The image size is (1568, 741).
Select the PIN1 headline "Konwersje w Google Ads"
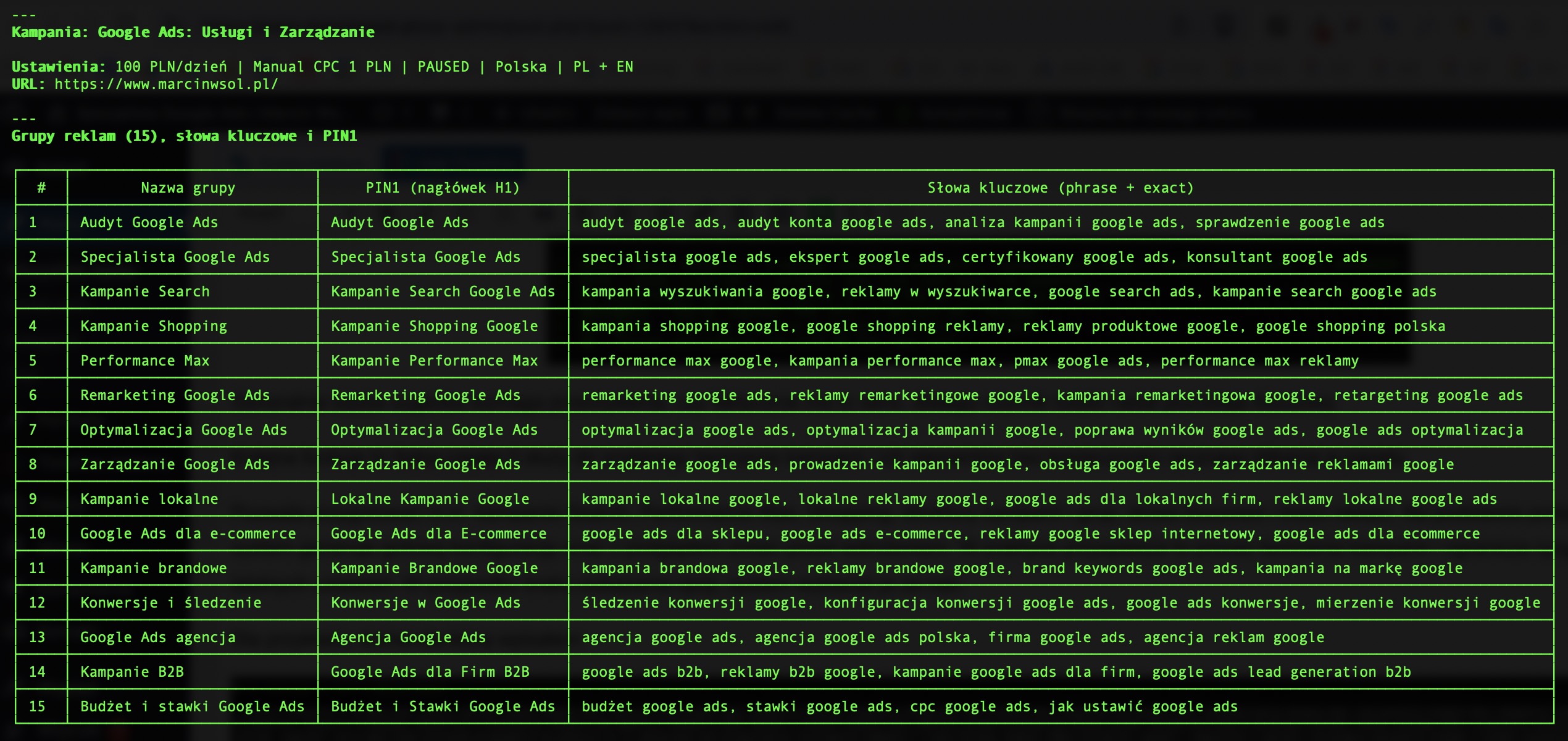426,603
